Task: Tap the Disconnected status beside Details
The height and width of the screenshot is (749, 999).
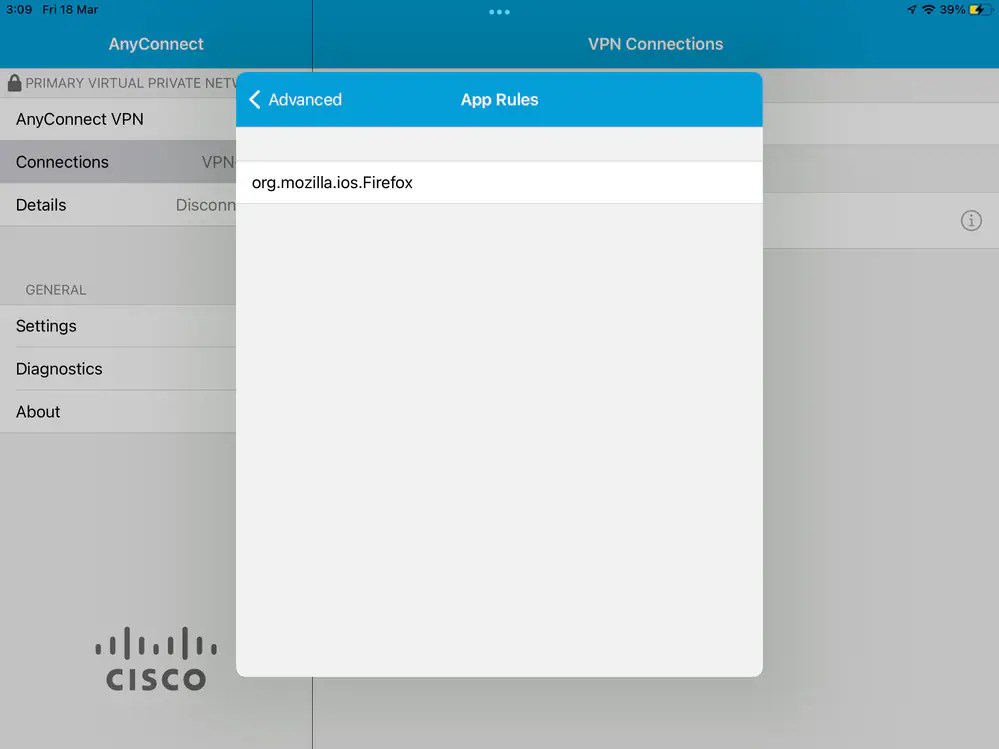Action: click(x=207, y=204)
